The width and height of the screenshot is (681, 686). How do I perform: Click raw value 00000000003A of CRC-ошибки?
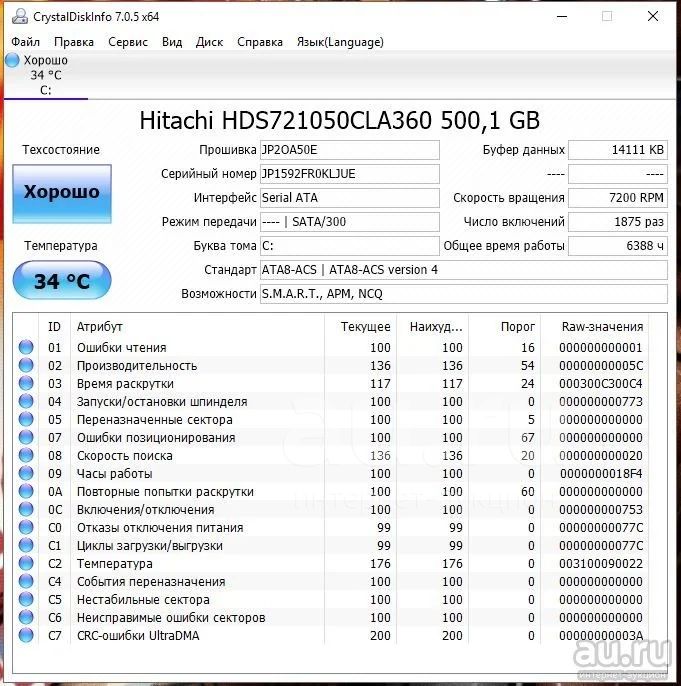click(x=601, y=635)
